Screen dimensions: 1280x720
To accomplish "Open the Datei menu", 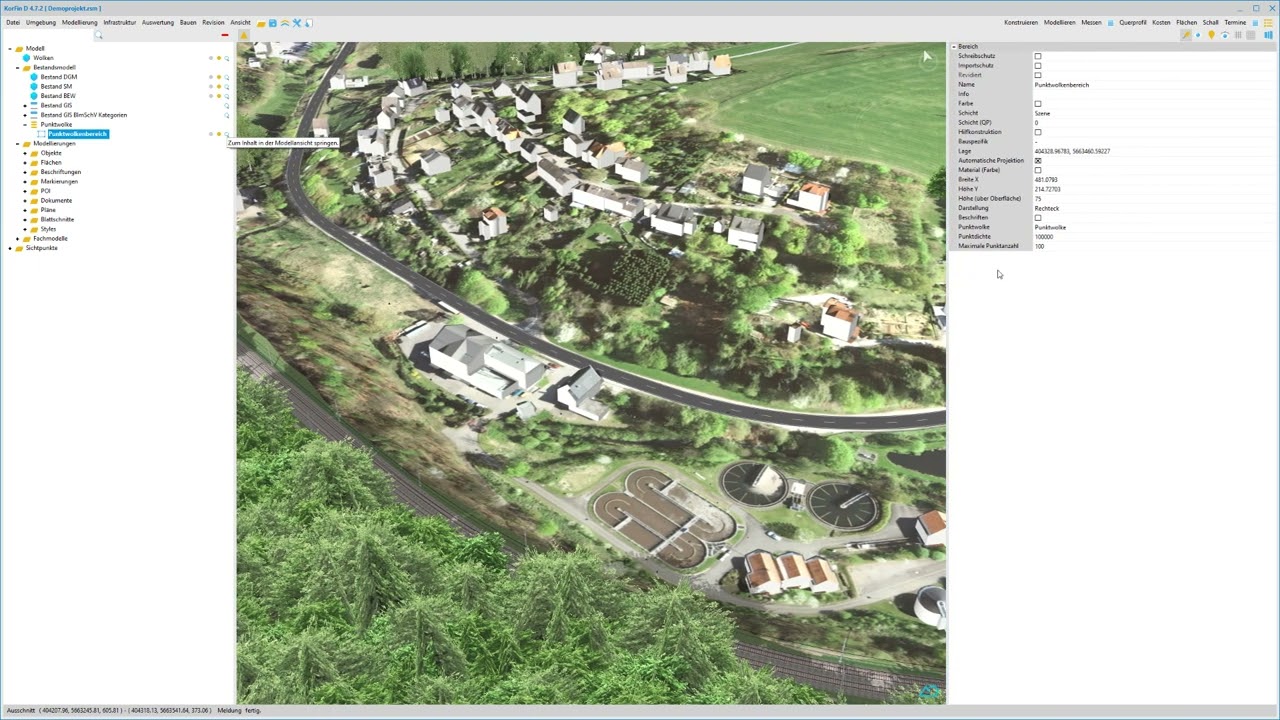I will pos(13,22).
